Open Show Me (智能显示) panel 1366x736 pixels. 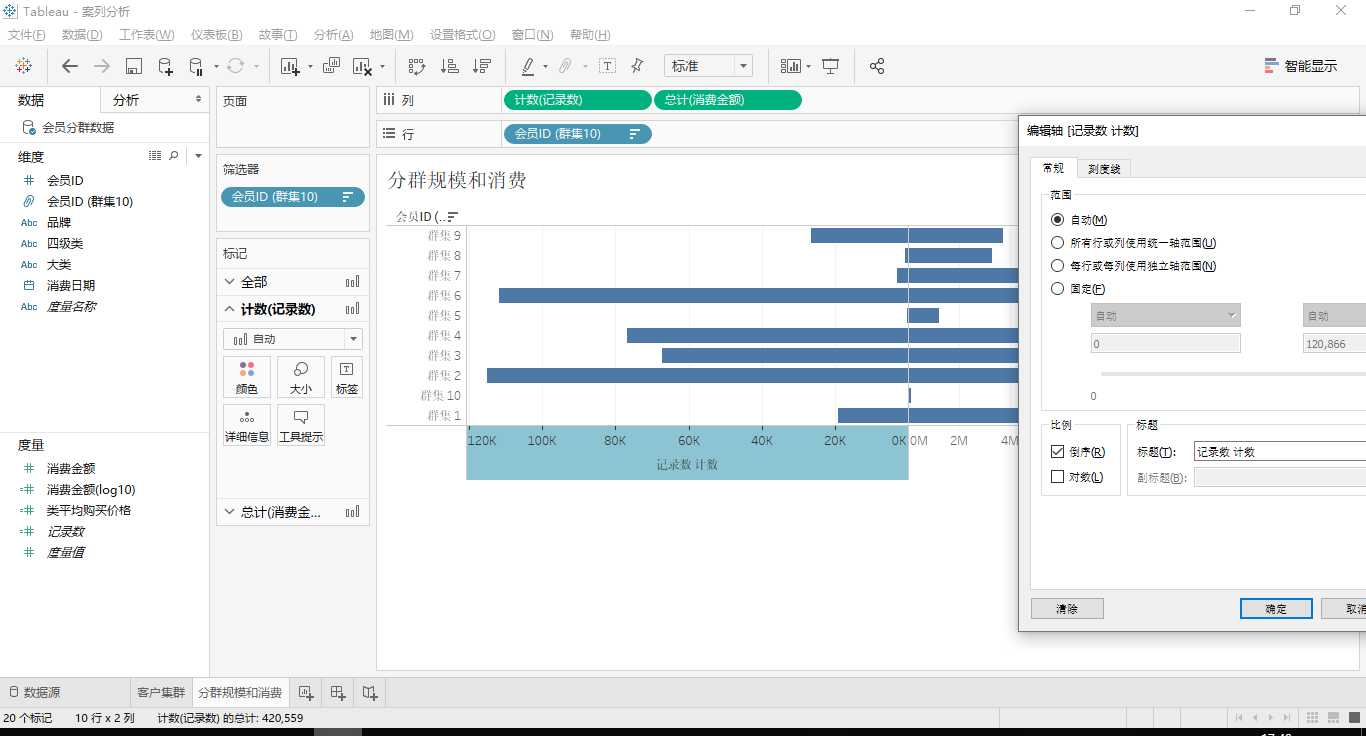point(1300,66)
